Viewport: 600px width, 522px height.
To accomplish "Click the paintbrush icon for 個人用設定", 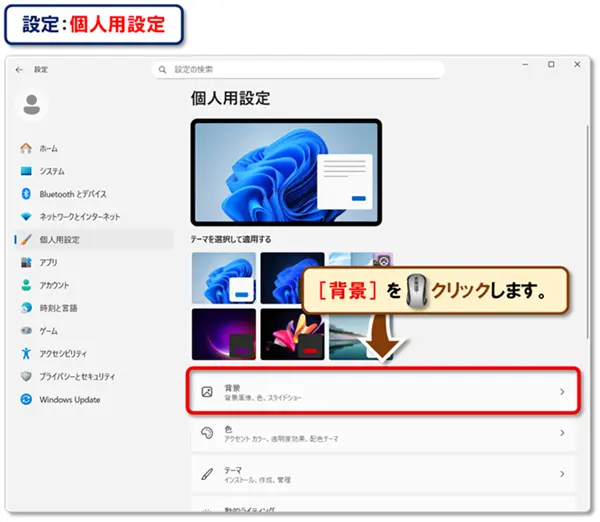I will tap(26, 240).
